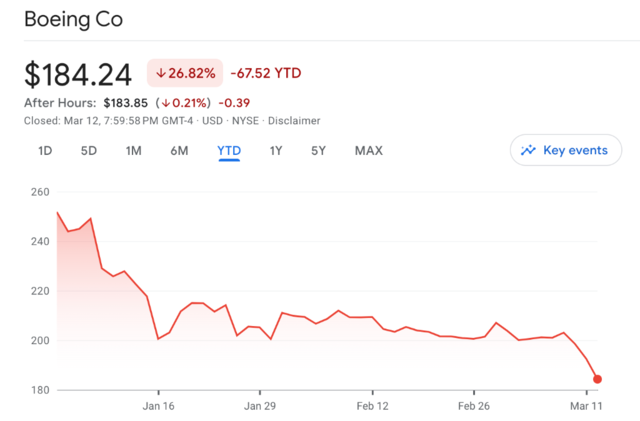The width and height of the screenshot is (640, 421).
Task: Select the 5D time range tab
Action: (89, 151)
